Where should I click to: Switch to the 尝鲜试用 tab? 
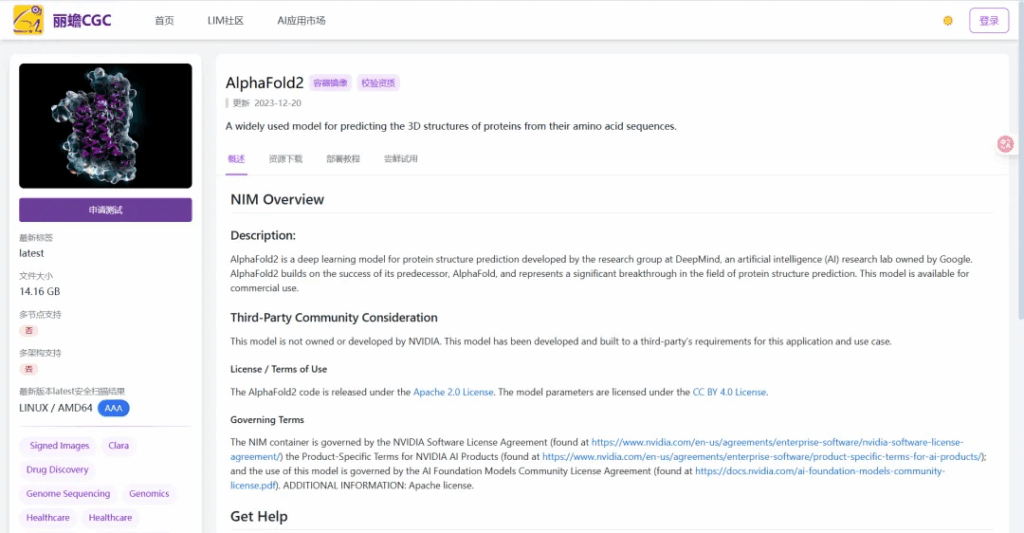click(400, 159)
